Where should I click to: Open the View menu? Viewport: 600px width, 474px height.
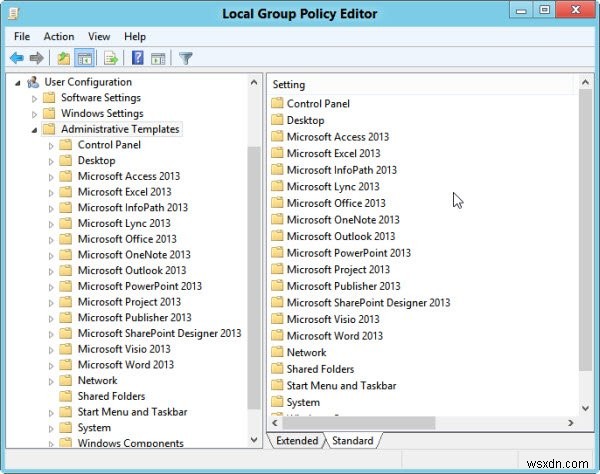99,36
